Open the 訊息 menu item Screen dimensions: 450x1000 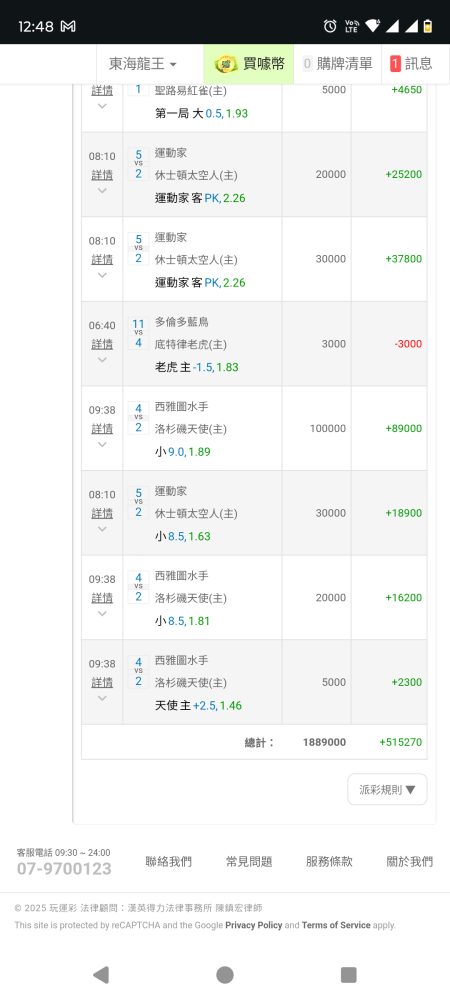(x=411, y=64)
